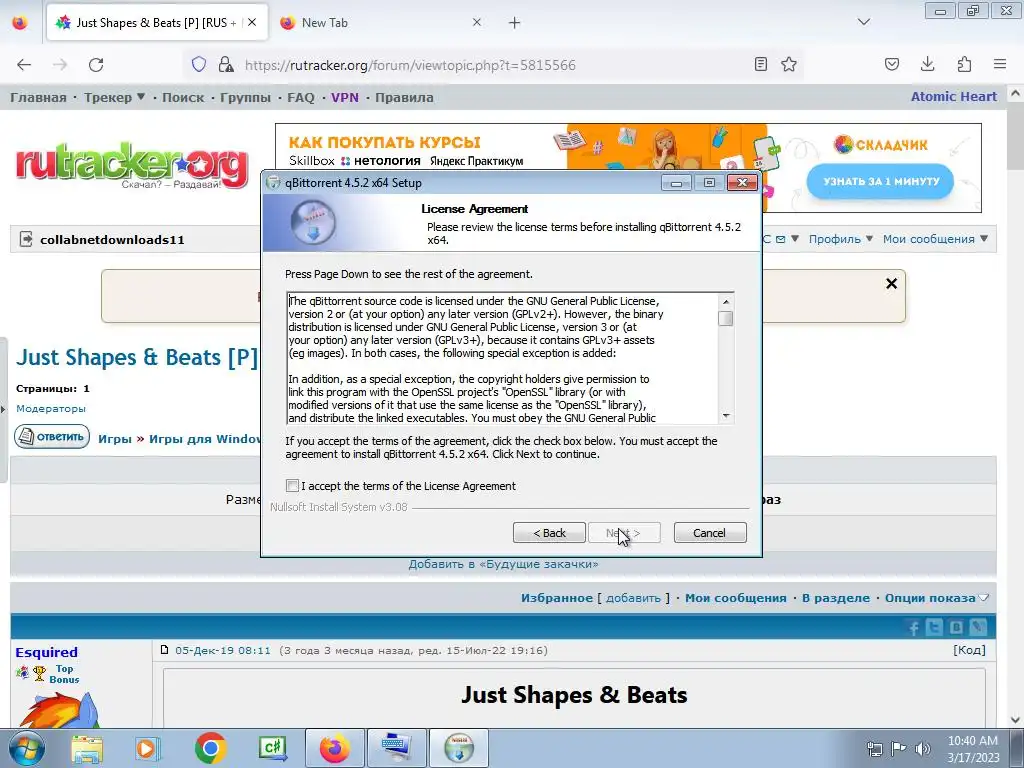Open the taskbar volume speaker icon
Viewport: 1024px width, 768px height.
(x=923, y=749)
